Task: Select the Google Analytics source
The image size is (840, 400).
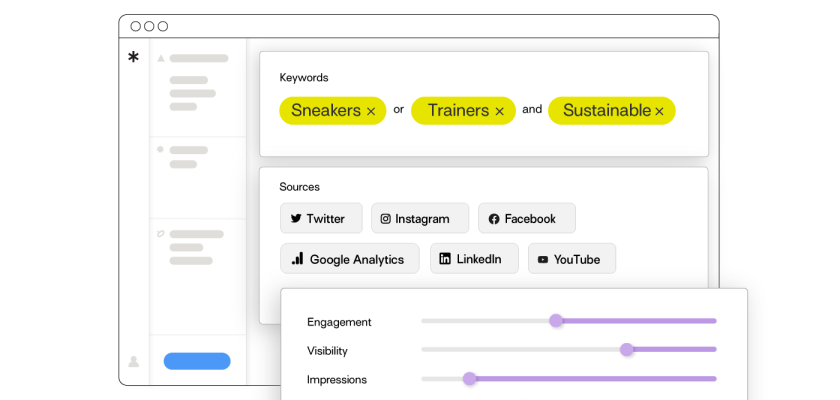Action: (x=348, y=259)
